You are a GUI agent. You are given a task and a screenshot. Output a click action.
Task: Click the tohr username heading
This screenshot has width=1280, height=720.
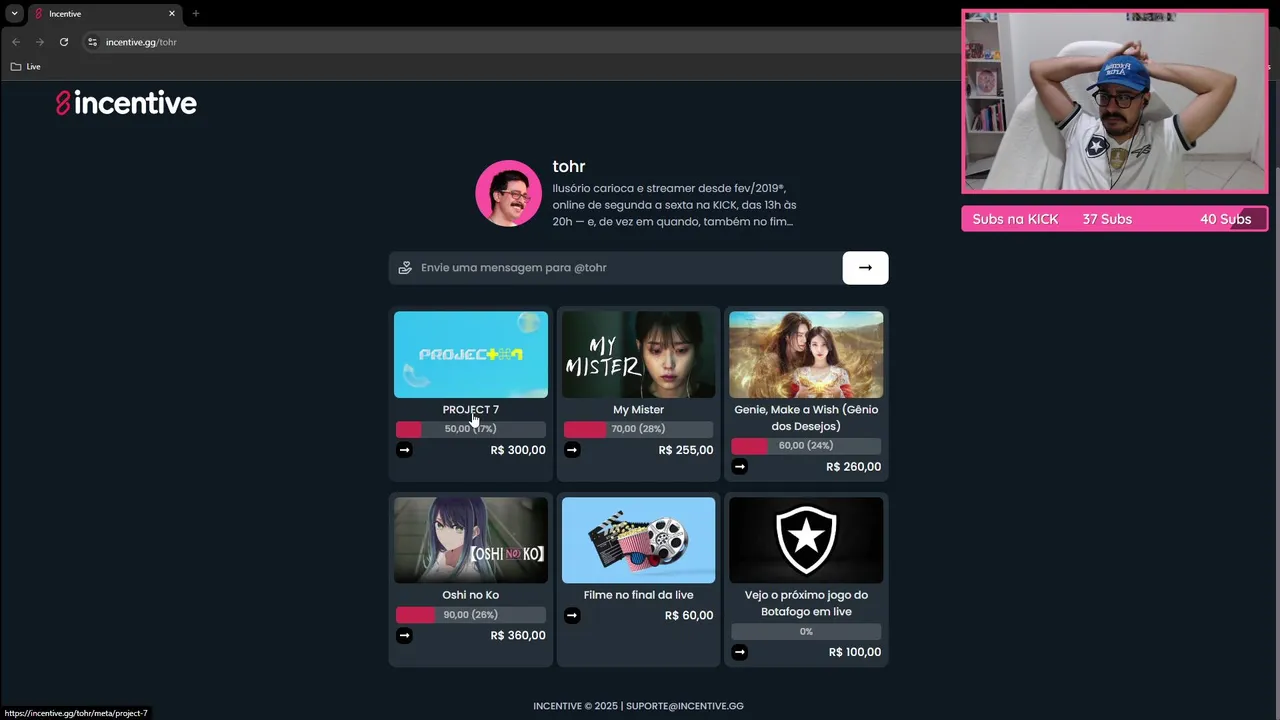pyautogui.click(x=569, y=167)
